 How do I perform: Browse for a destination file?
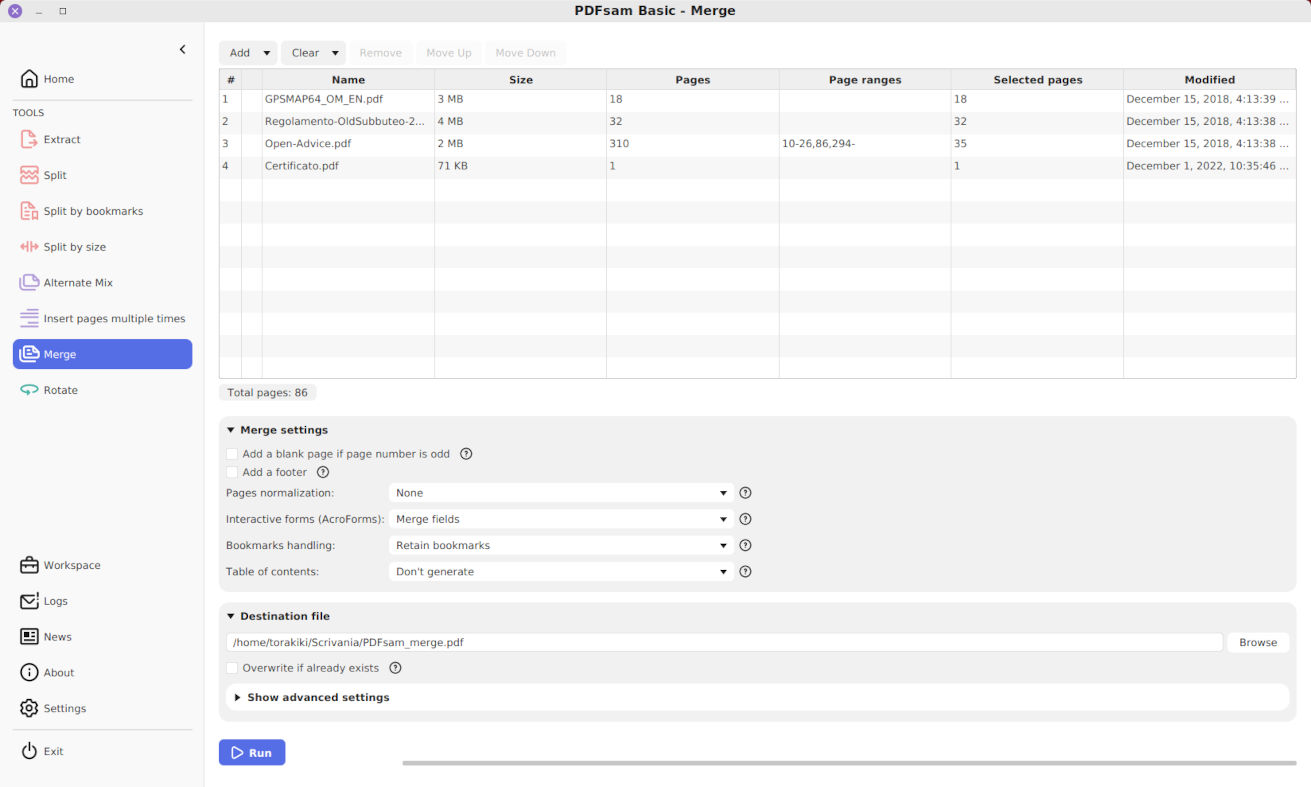[1257, 642]
